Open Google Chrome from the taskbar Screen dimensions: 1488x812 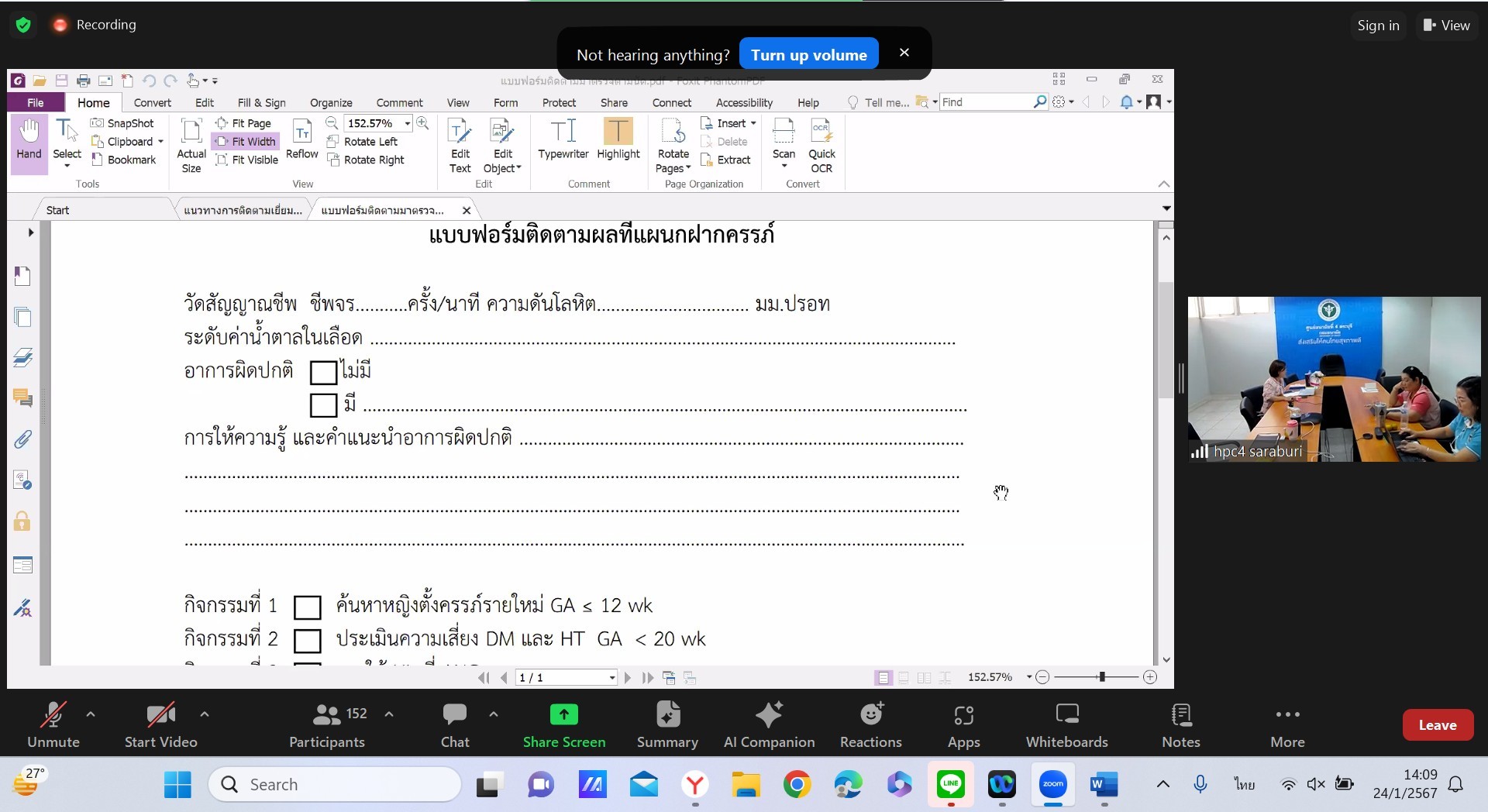click(x=797, y=785)
